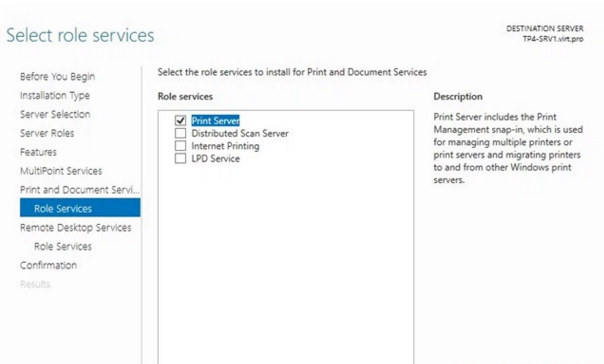
Task: Go to the Before You Begin step
Action: pyautogui.click(x=57, y=77)
